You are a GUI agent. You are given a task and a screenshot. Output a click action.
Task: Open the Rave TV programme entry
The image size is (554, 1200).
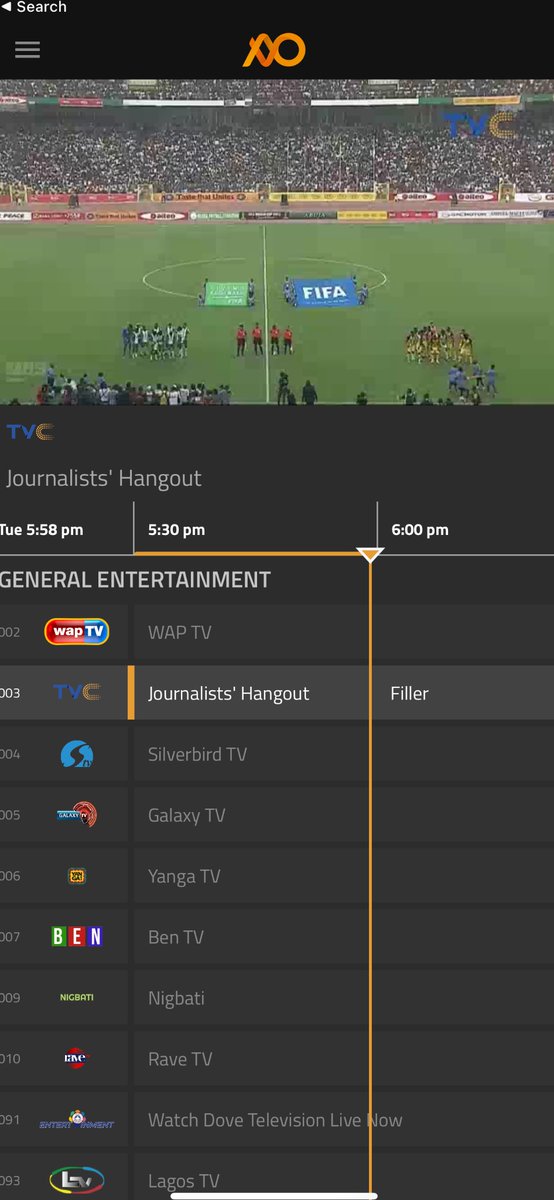click(x=344, y=1059)
